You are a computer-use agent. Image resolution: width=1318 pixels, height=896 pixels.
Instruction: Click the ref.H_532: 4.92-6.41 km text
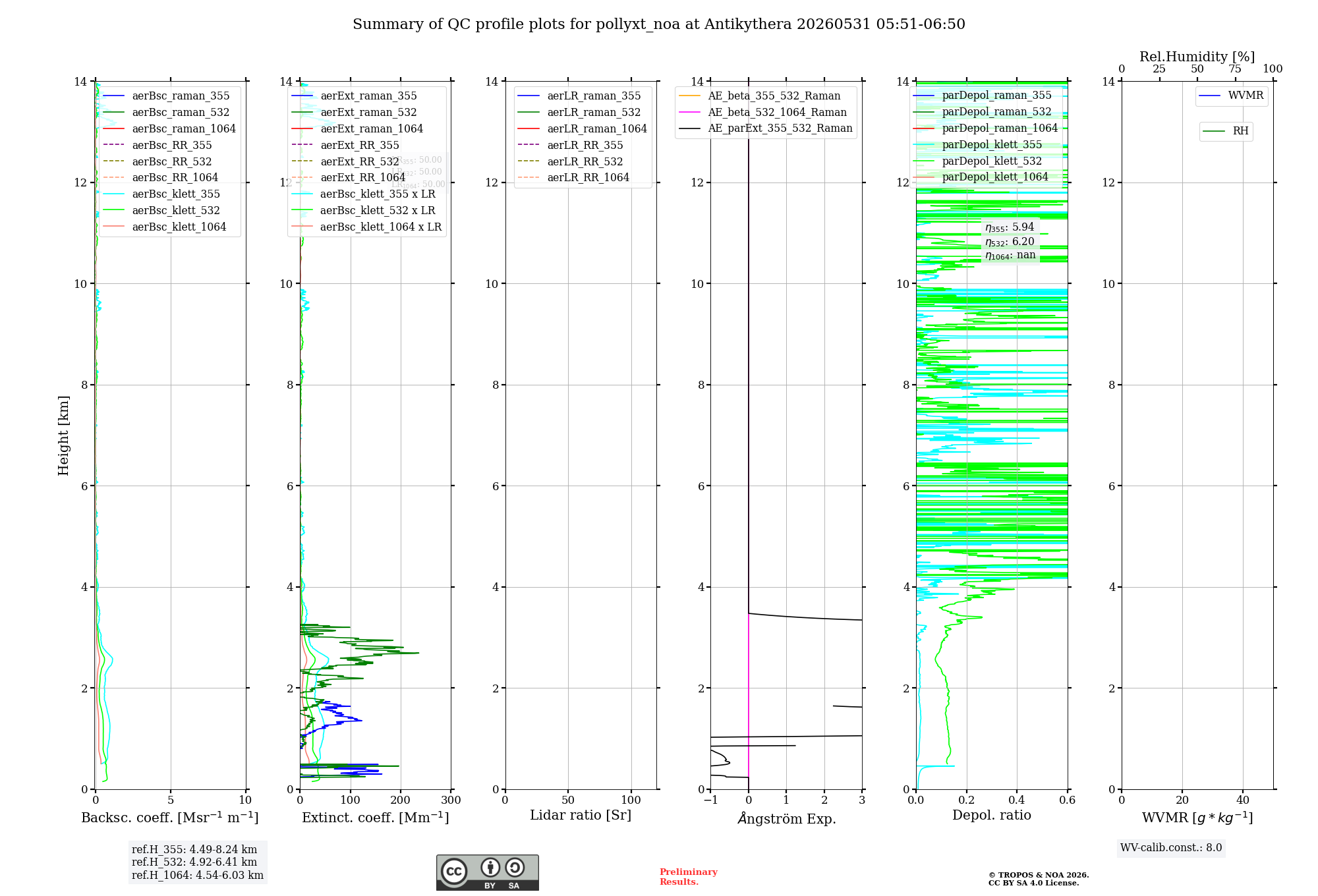pos(194,862)
